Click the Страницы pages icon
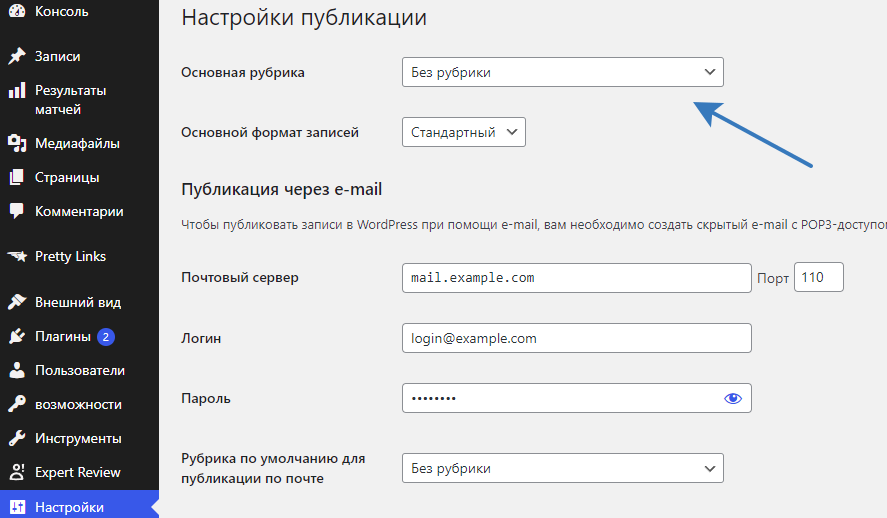The image size is (887, 518). coord(17,178)
